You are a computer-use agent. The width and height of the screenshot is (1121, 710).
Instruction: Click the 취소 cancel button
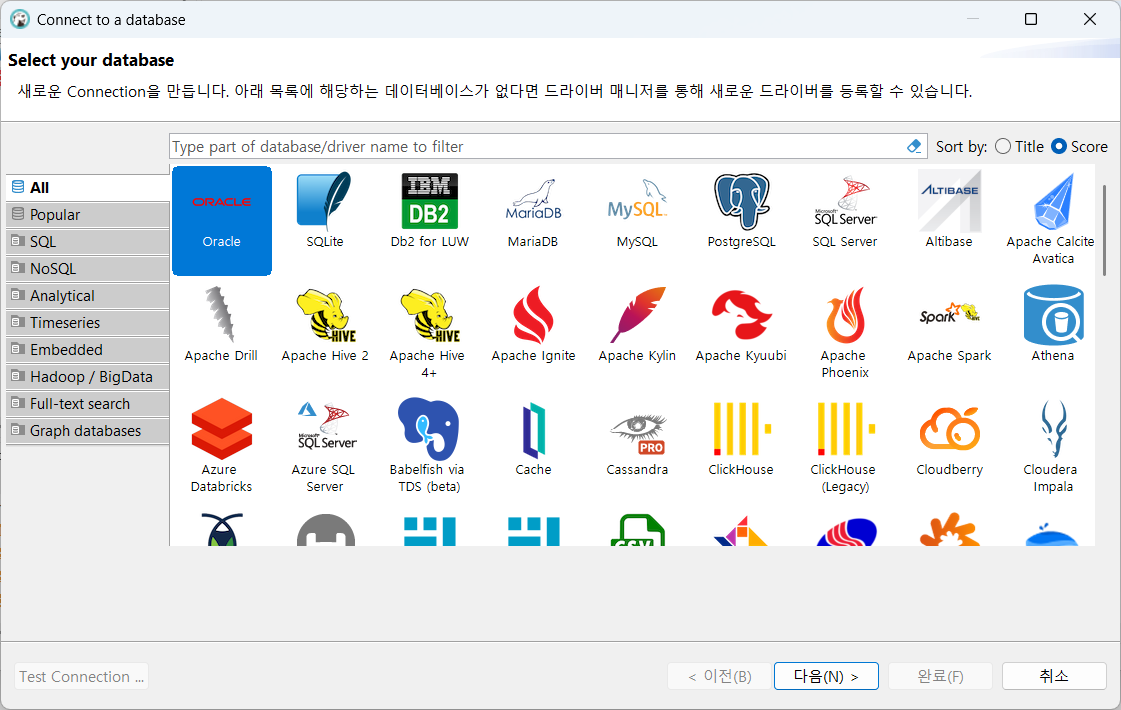pos(1054,676)
